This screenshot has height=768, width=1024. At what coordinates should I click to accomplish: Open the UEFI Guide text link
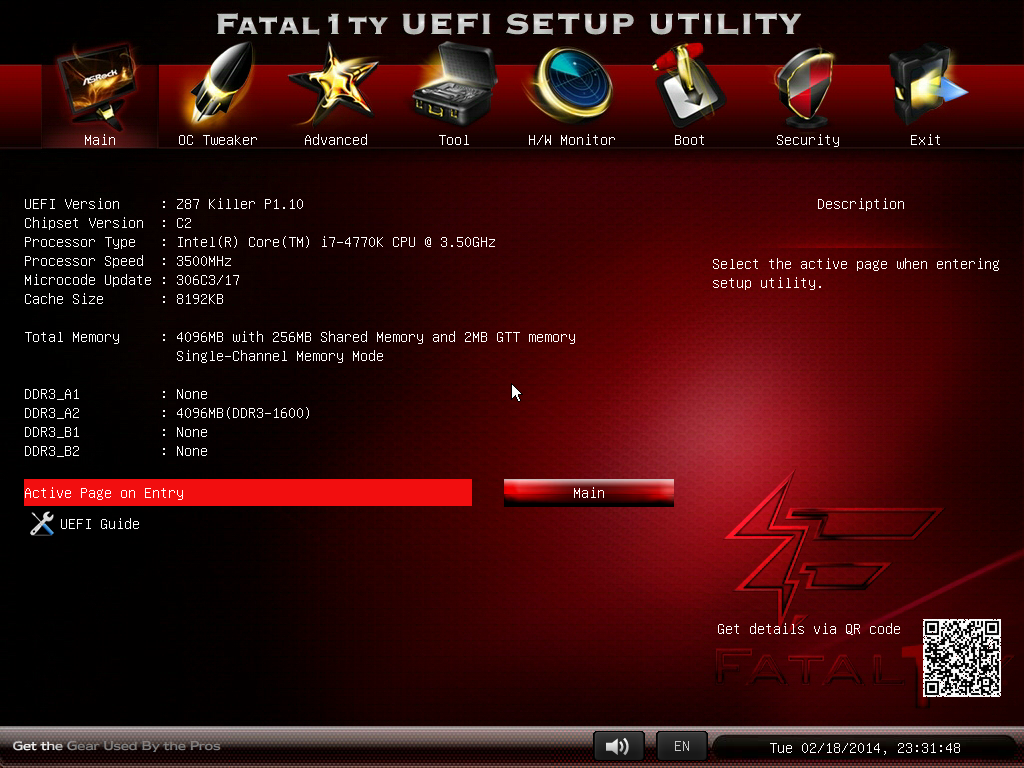pos(100,524)
